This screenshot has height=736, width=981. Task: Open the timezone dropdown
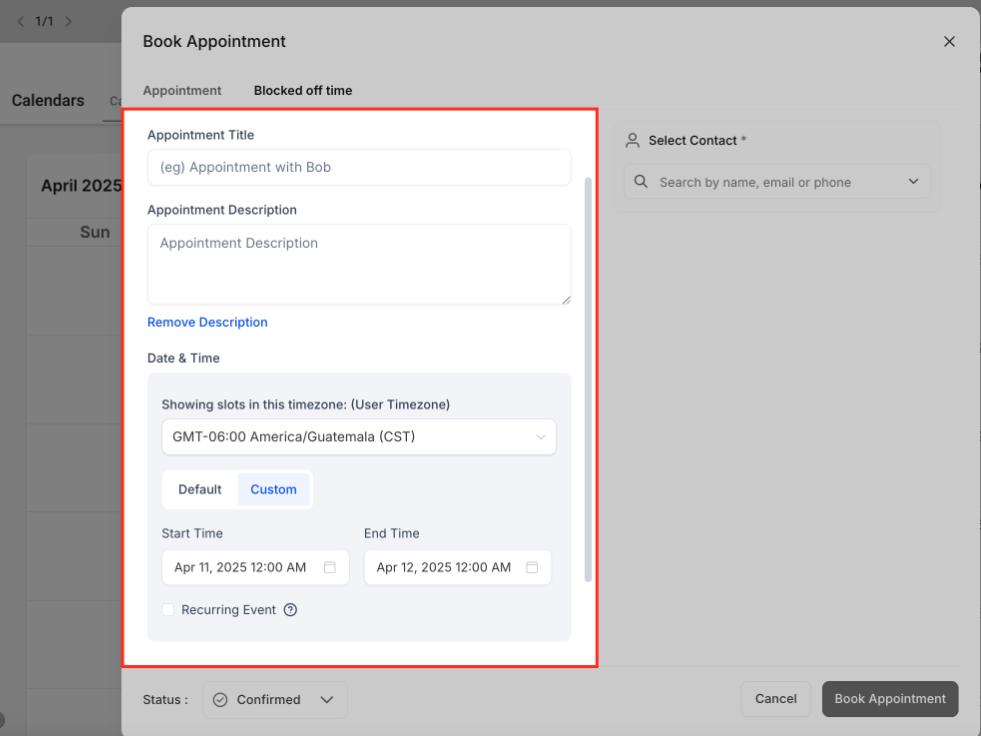[359, 437]
